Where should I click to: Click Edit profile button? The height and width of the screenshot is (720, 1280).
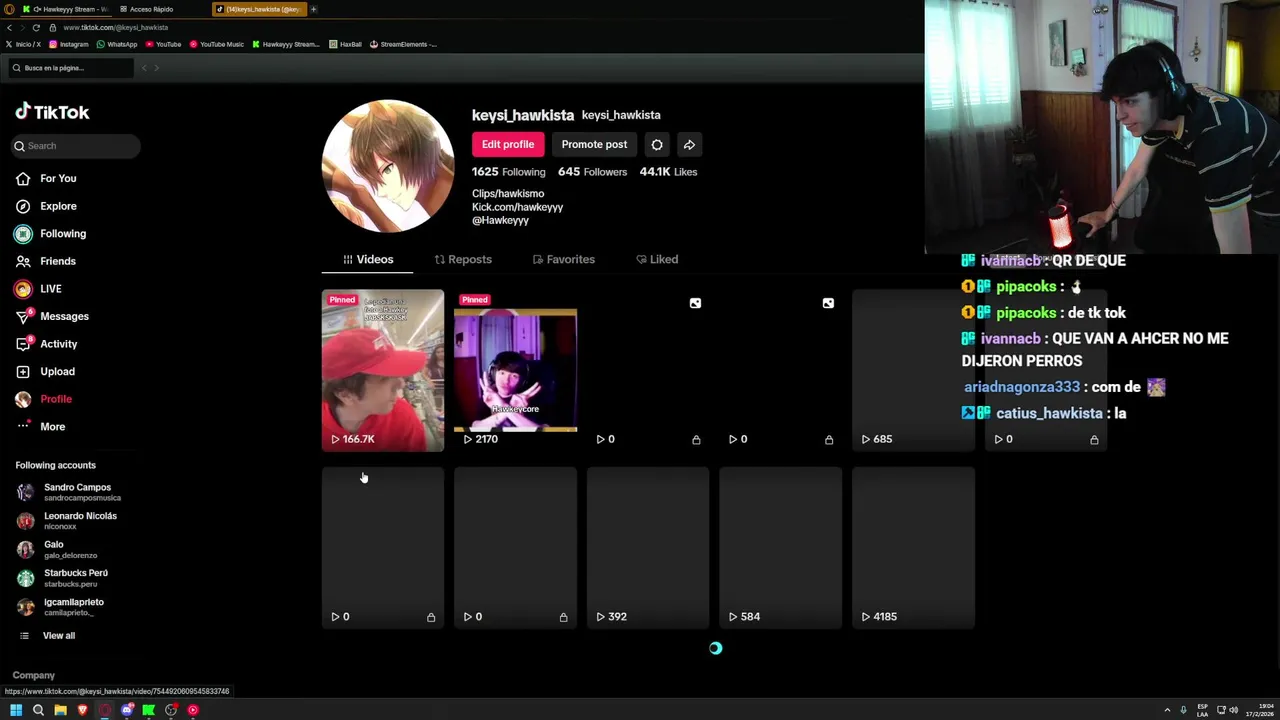508,144
